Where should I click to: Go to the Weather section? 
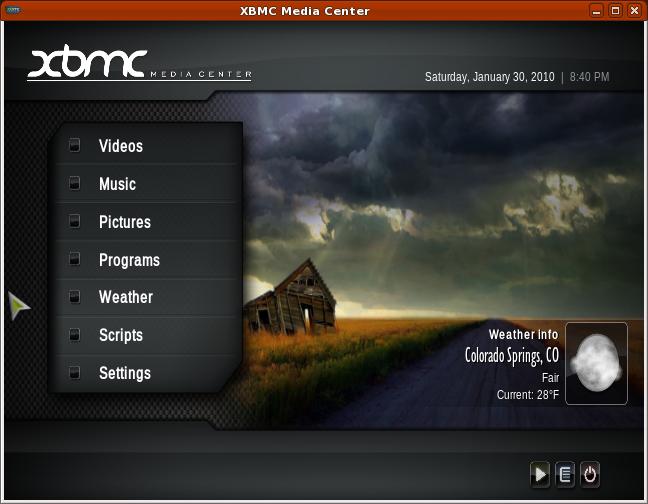[x=148, y=297]
